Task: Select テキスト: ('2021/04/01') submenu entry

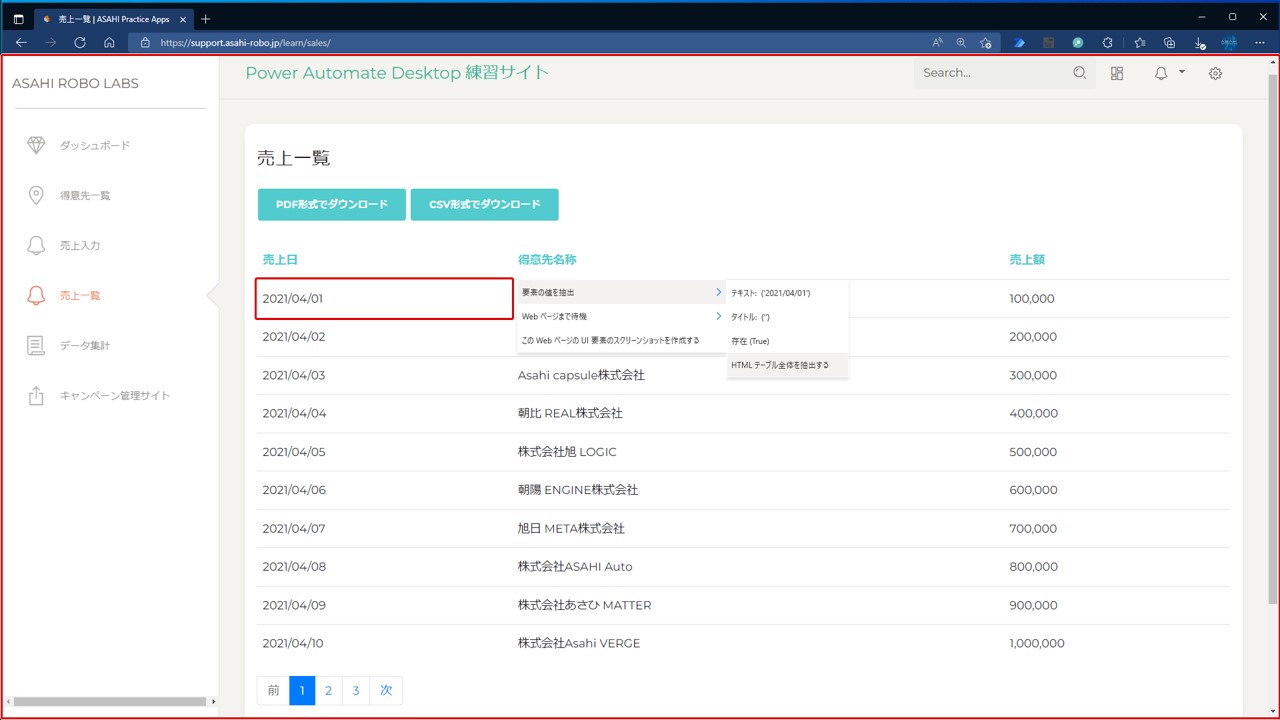Action: point(787,293)
